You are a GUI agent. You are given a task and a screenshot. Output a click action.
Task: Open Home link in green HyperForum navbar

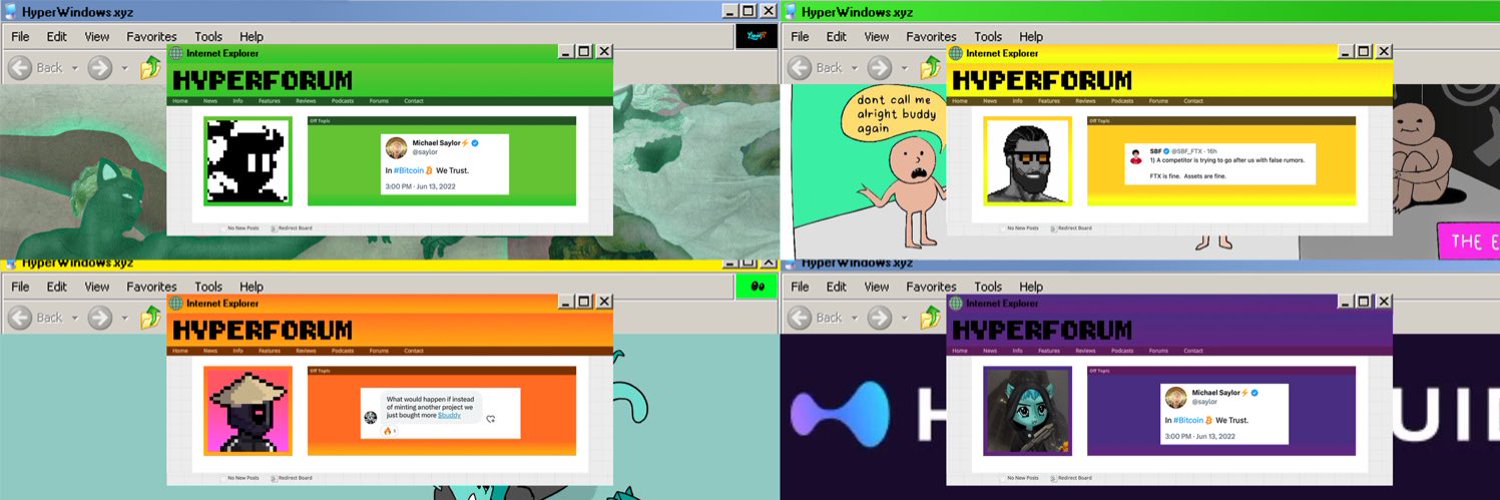[180, 101]
